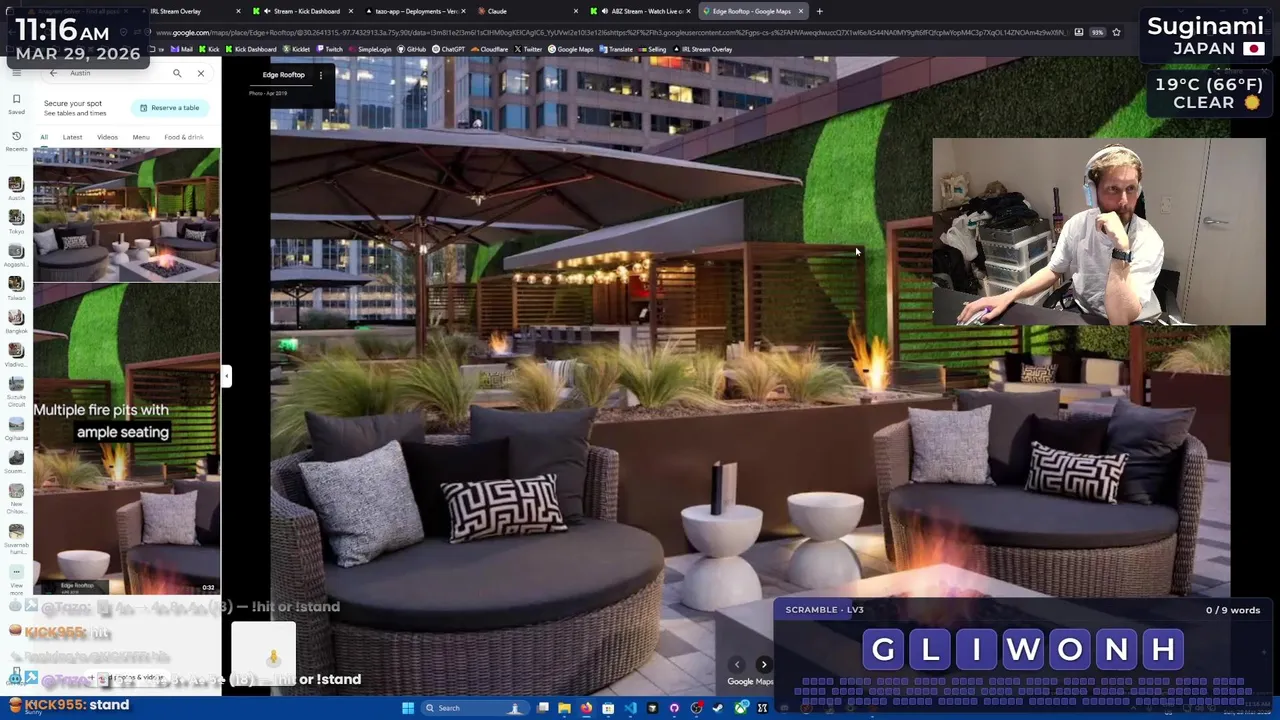Select the Menu photos tab
This screenshot has width=1280, height=720.
[x=141, y=137]
